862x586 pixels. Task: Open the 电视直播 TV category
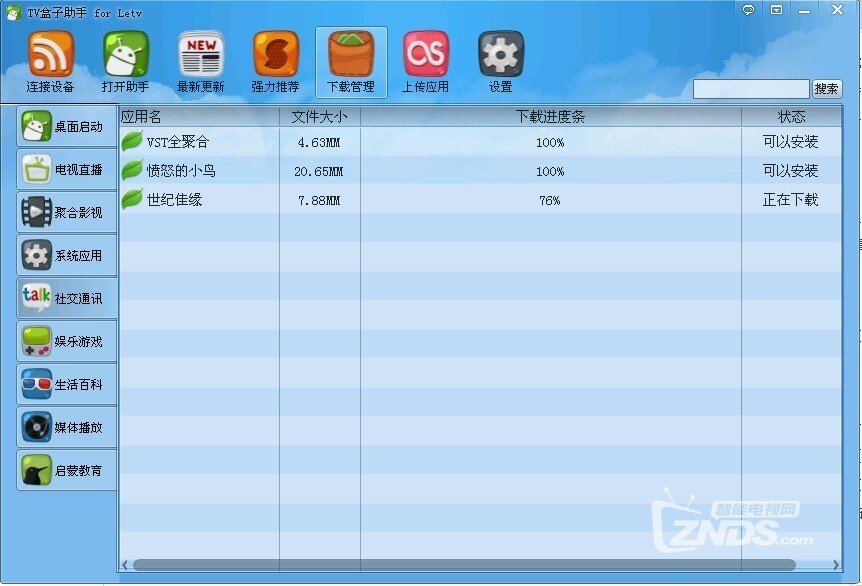(67, 169)
